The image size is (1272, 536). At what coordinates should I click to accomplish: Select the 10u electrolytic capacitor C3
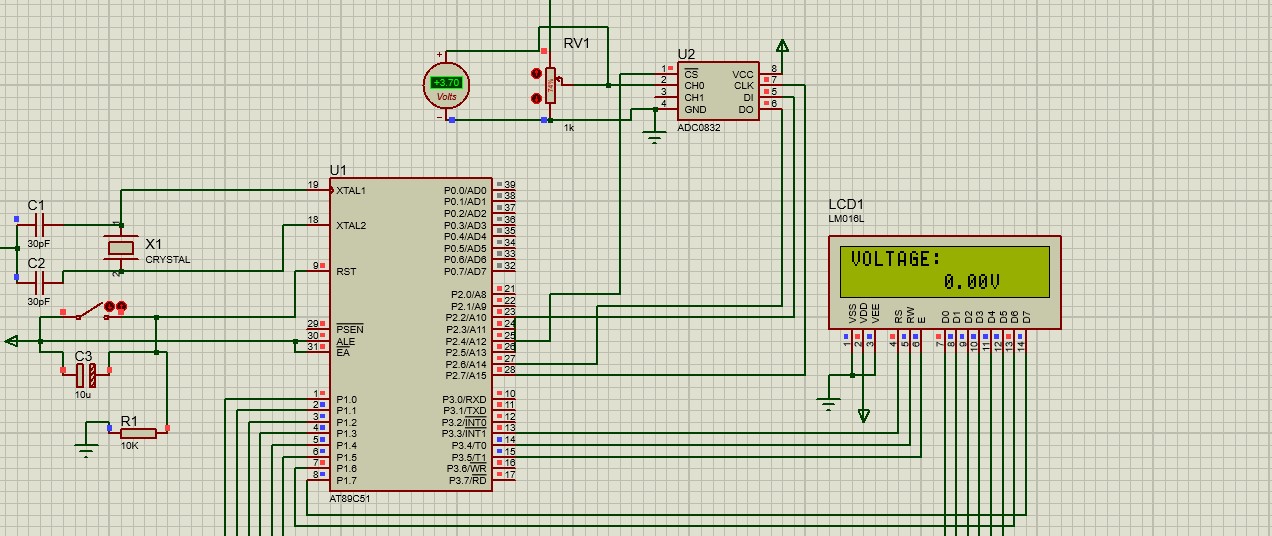86,375
